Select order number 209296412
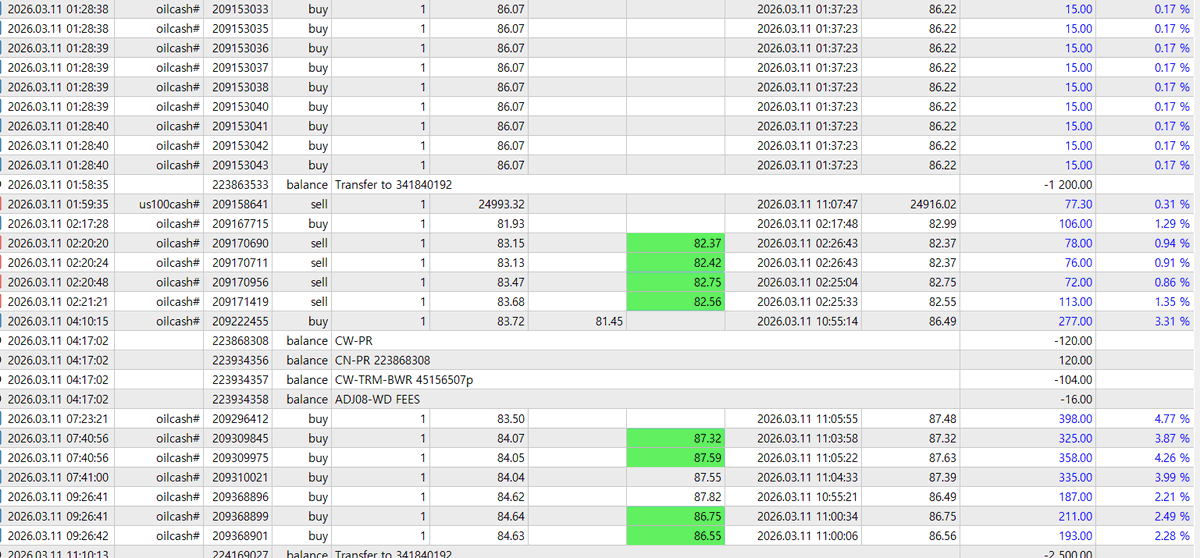 (x=240, y=419)
